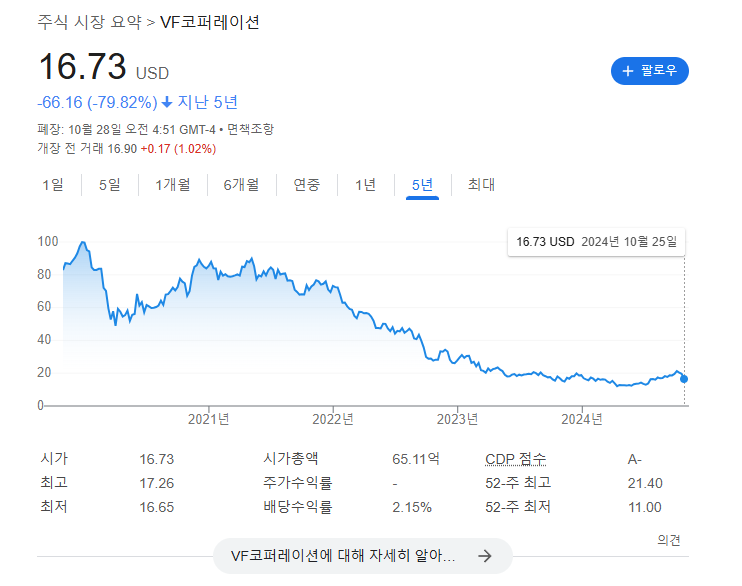Choose the 1년 range tab
This screenshot has height=586, width=742.
[x=365, y=184]
